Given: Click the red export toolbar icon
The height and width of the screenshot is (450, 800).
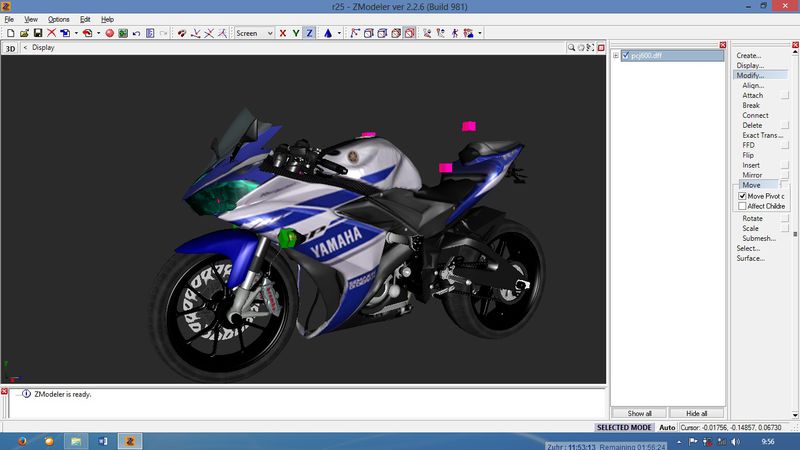Looking at the screenshot, I should click(x=87, y=33).
